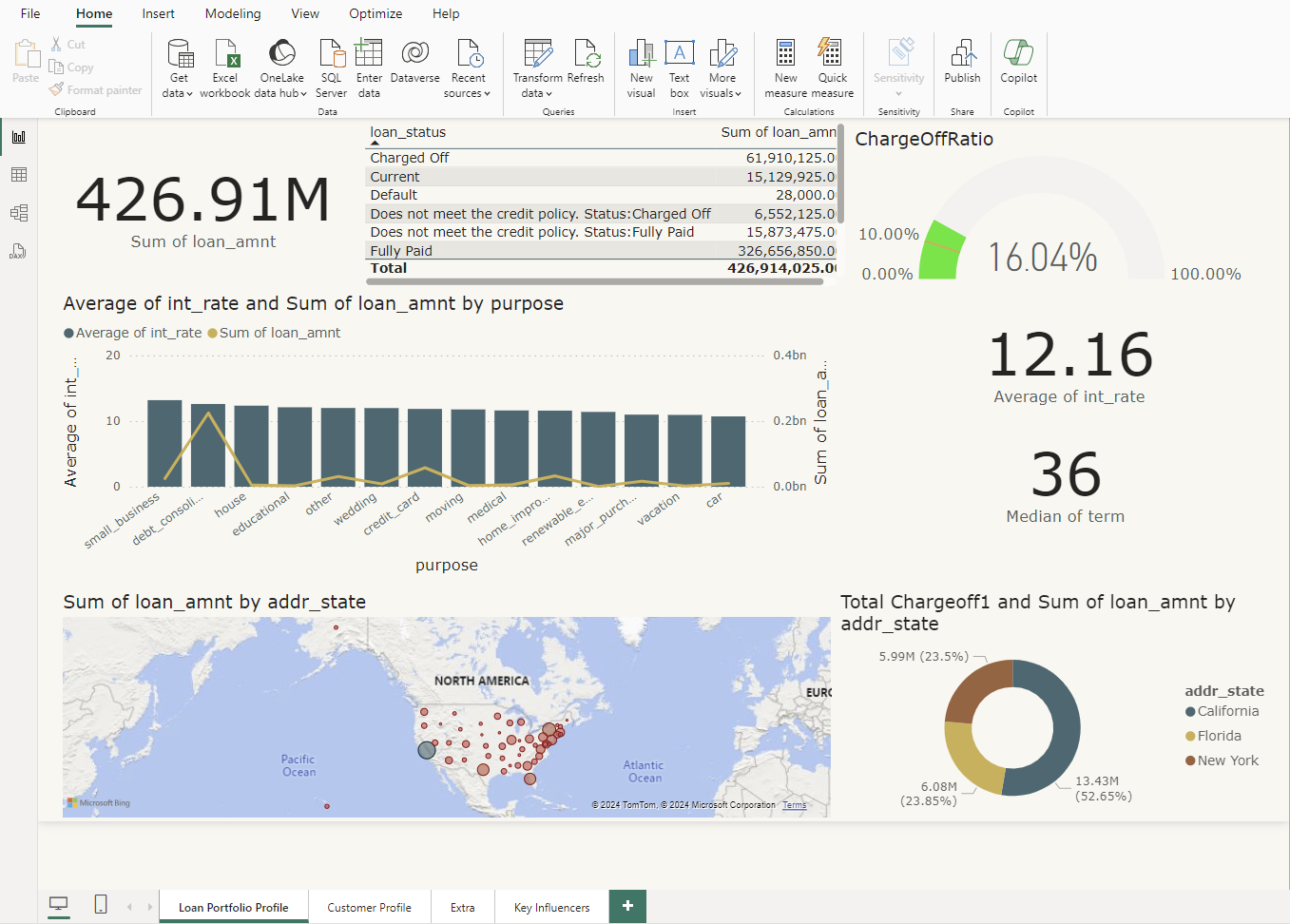The width and height of the screenshot is (1290, 924).
Task: Switch to Extra page tab
Action: [463, 907]
